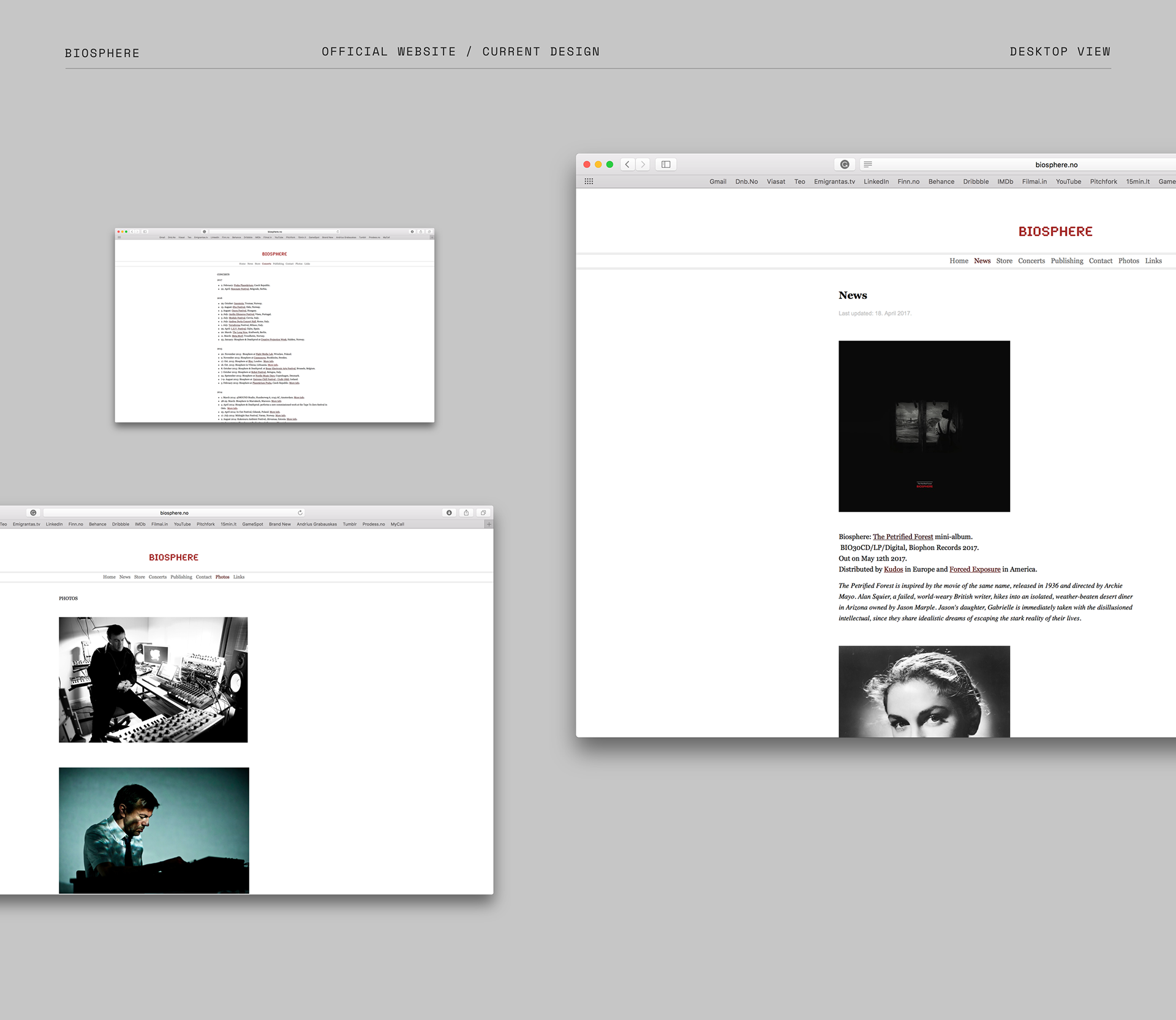1176x1020 pixels.
Task: Select Photos in News window site menu
Action: [x=1129, y=261]
